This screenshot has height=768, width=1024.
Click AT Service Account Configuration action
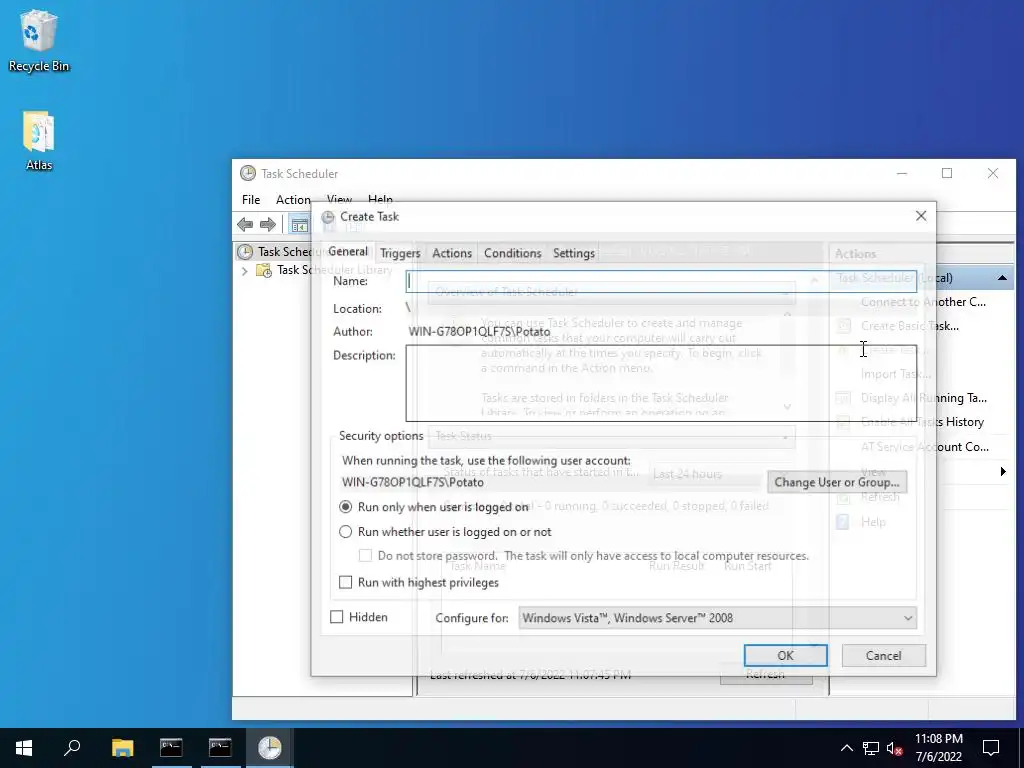924,447
